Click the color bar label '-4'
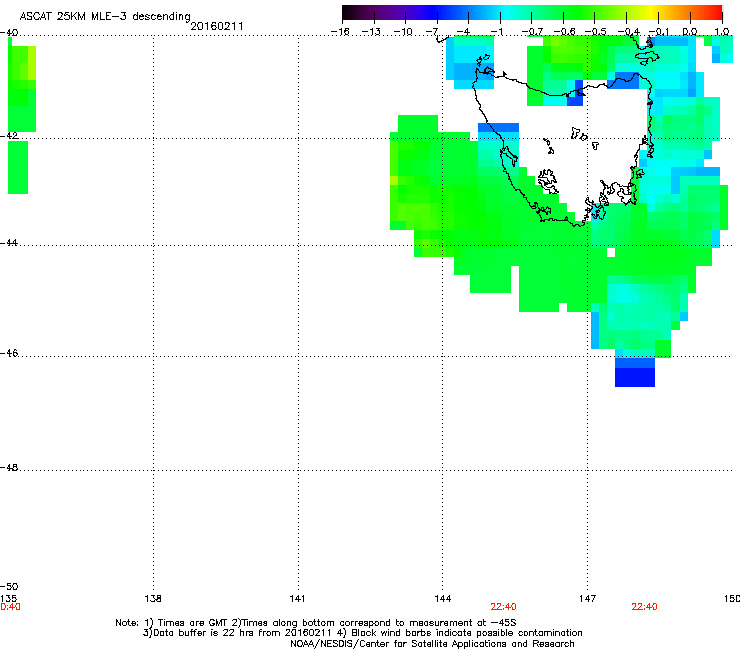The width and height of the screenshot is (740, 650). (463, 32)
